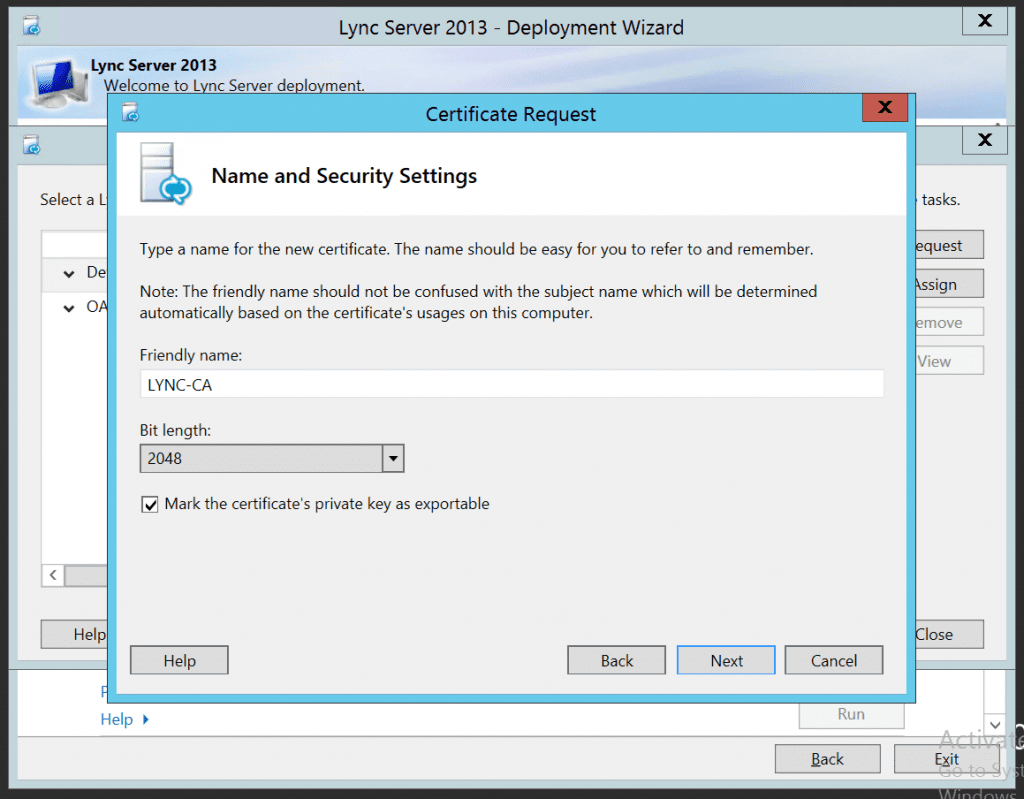Close the Certificate Request dialog with red X
Screen dimensions: 1024x799
click(x=884, y=108)
